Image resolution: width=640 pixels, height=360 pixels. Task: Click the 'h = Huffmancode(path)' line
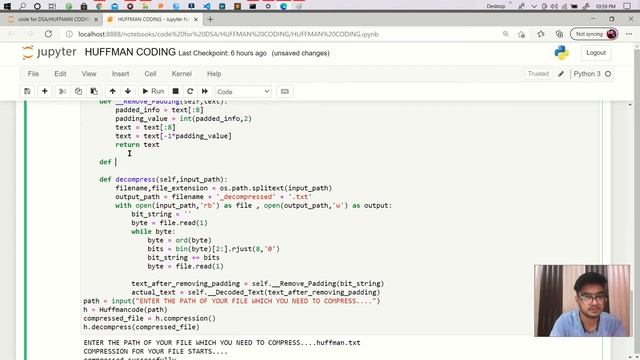[x=125, y=309]
